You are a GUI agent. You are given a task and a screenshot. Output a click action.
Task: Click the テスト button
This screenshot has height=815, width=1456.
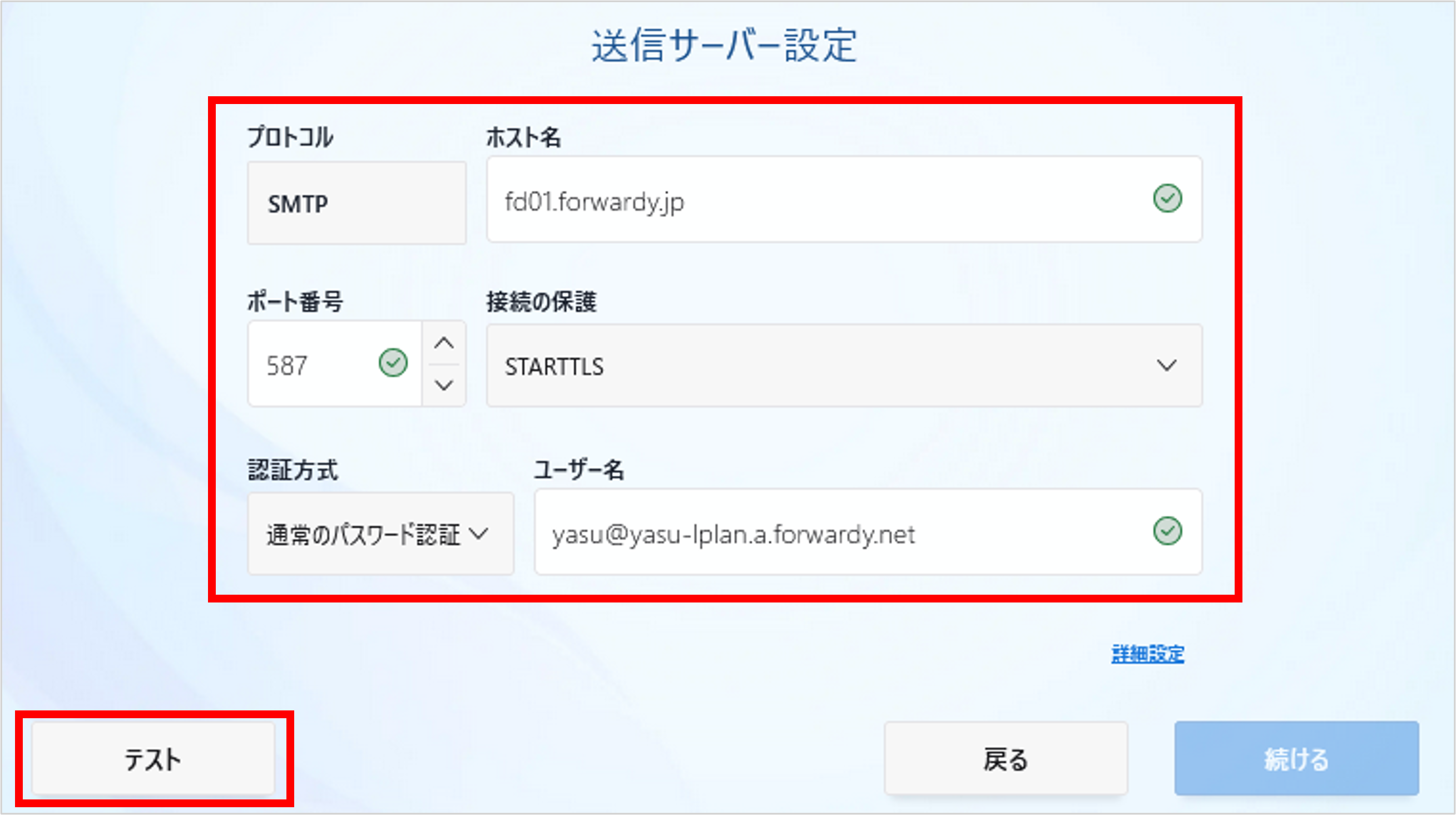tap(153, 758)
